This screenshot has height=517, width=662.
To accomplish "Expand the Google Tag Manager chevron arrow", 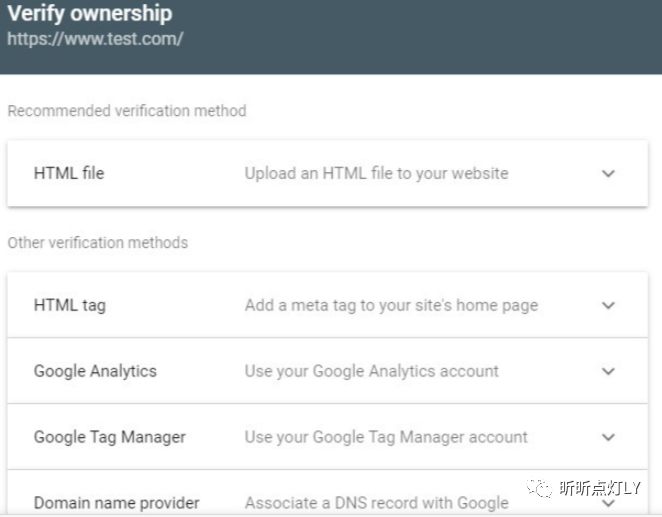I will tap(608, 437).
